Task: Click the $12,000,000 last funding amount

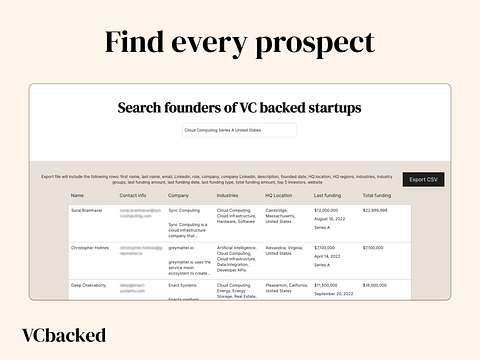Action: click(x=326, y=210)
